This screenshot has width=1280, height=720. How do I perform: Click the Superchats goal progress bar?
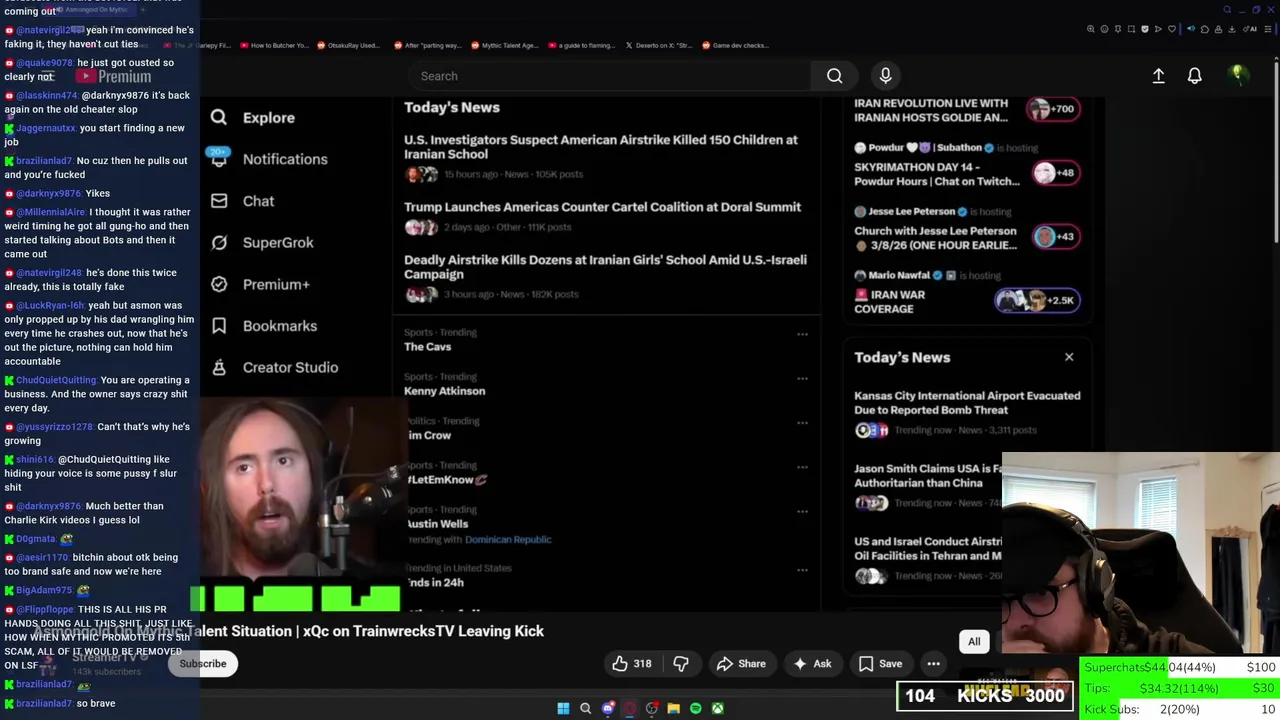click(1179, 667)
